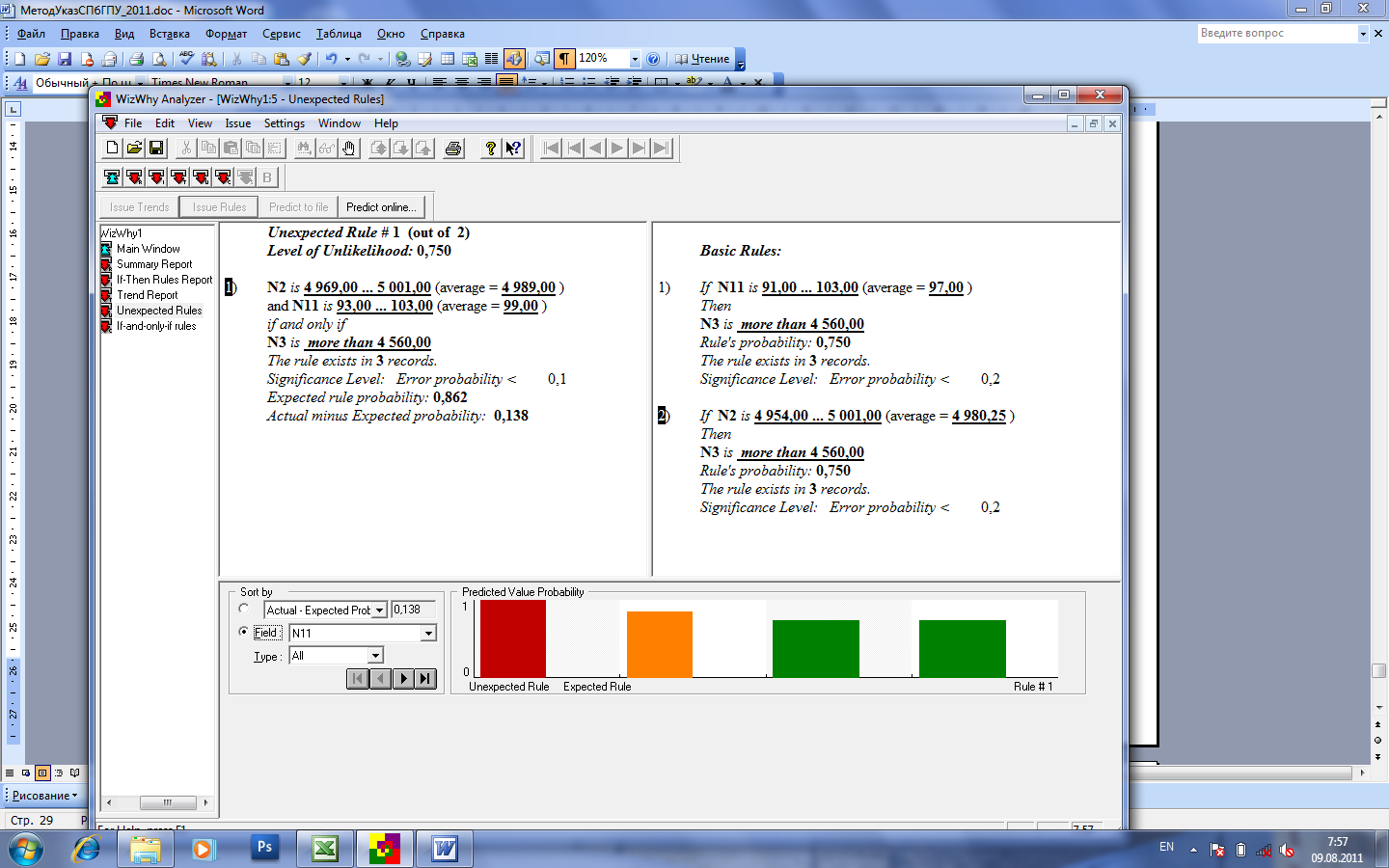Open Word Таблица menu
The height and width of the screenshot is (868, 1389).
click(339, 34)
